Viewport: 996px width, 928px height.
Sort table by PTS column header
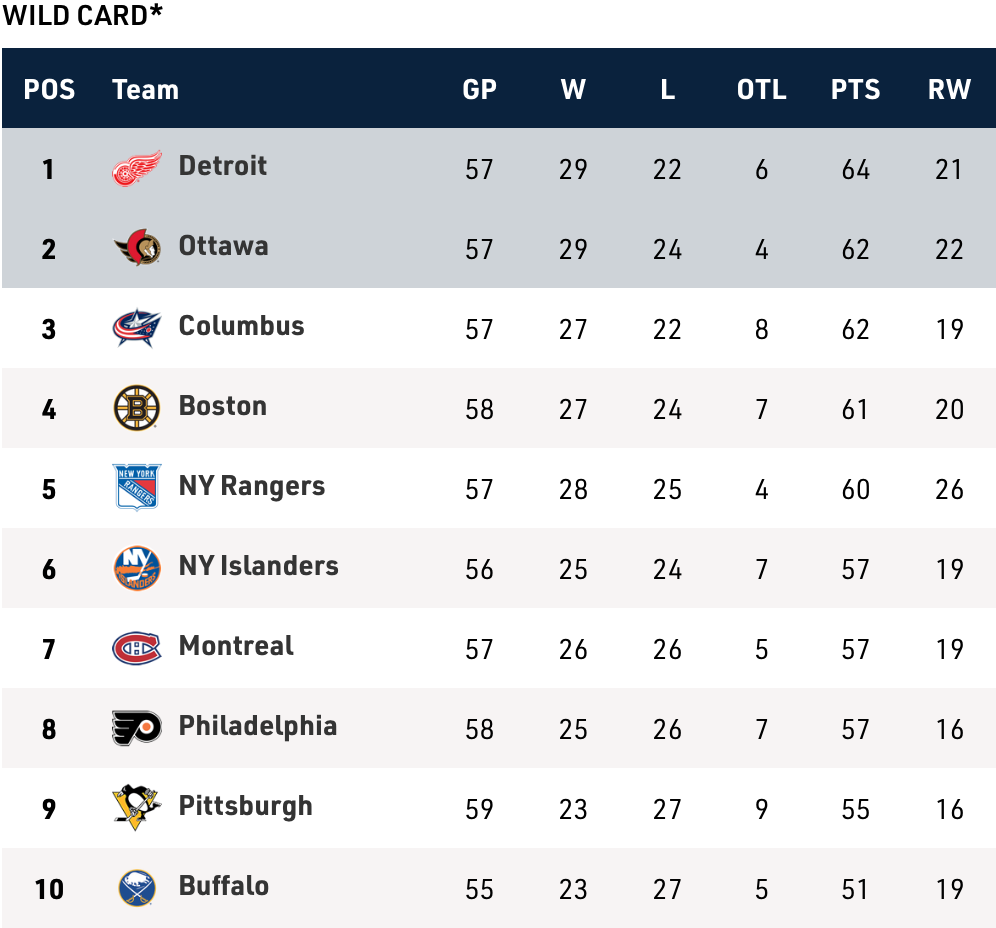point(855,89)
